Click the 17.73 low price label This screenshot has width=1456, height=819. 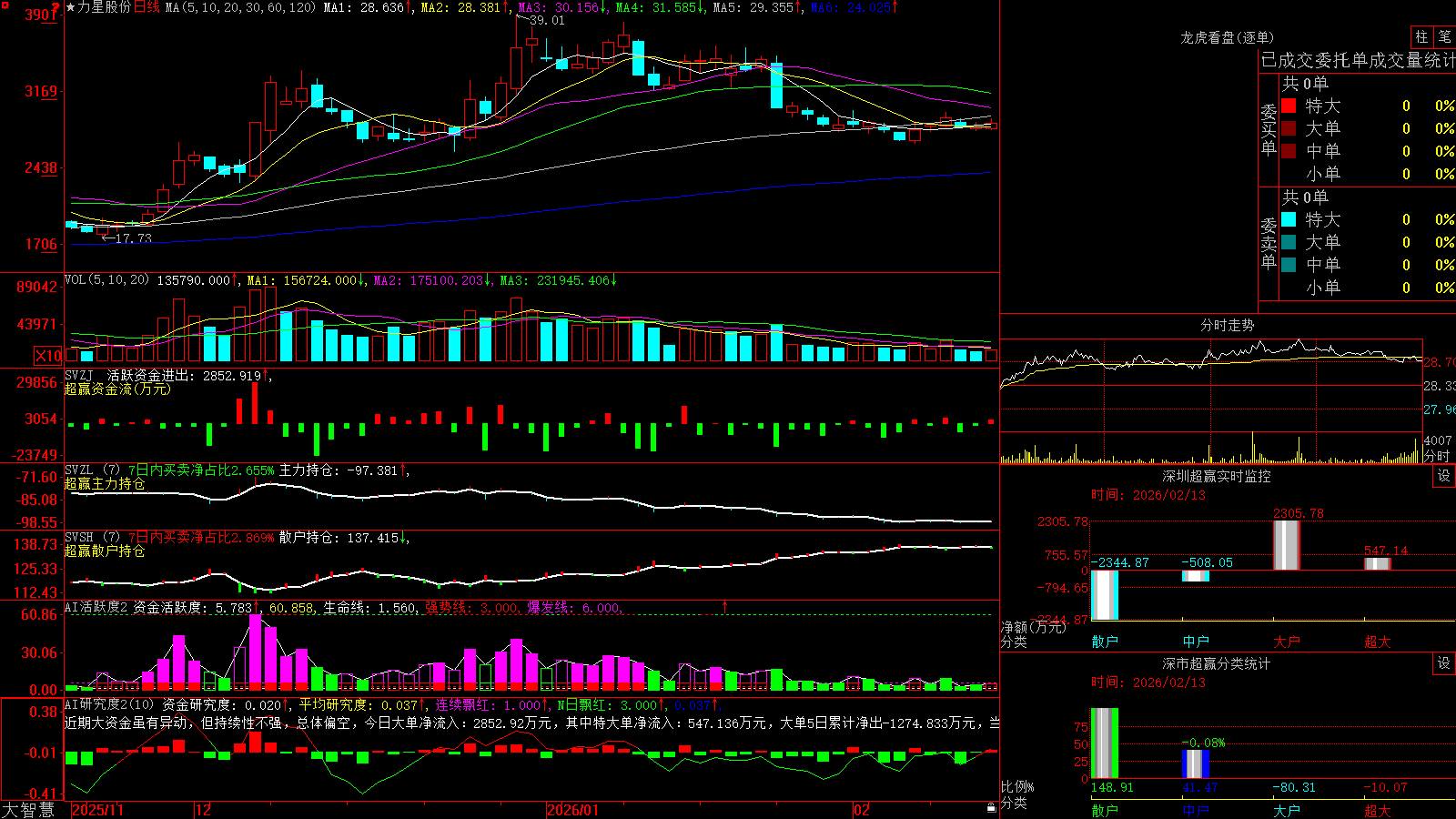tap(134, 238)
